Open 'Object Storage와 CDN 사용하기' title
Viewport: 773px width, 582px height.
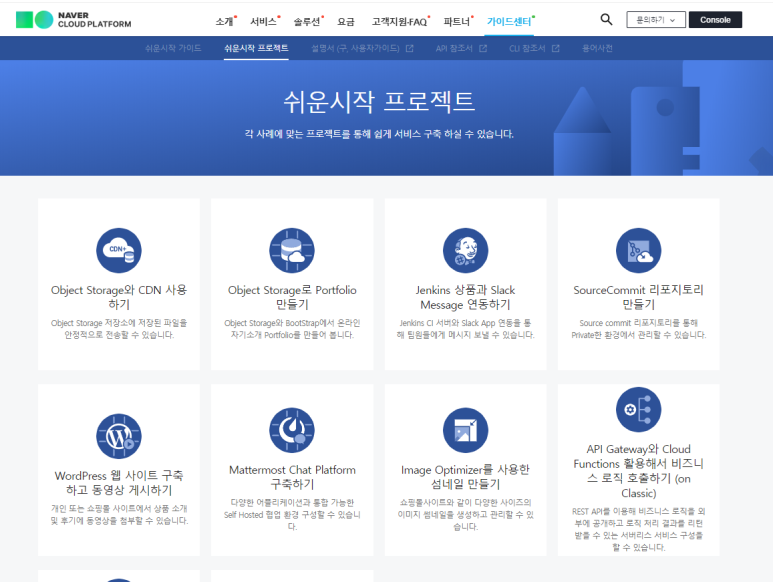coord(119,297)
